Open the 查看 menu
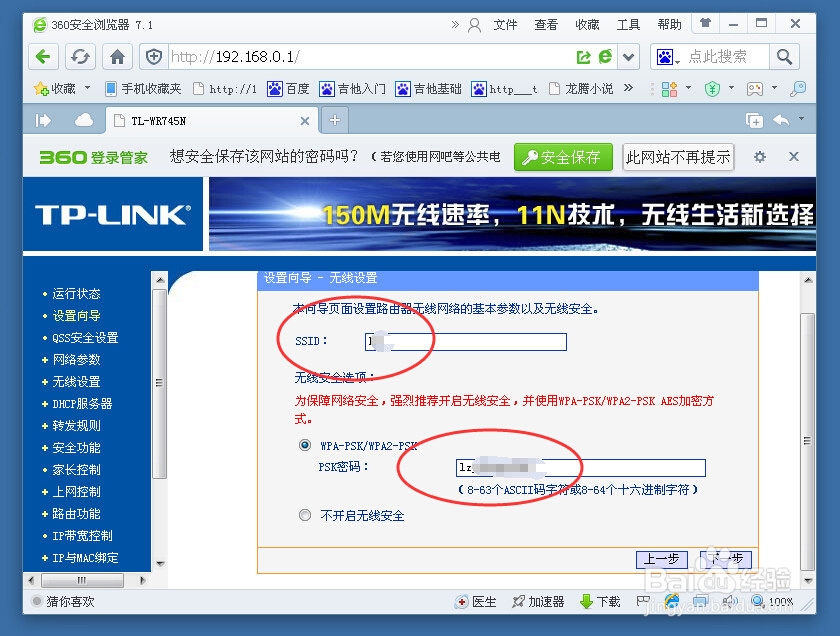The image size is (840, 636). (546, 25)
